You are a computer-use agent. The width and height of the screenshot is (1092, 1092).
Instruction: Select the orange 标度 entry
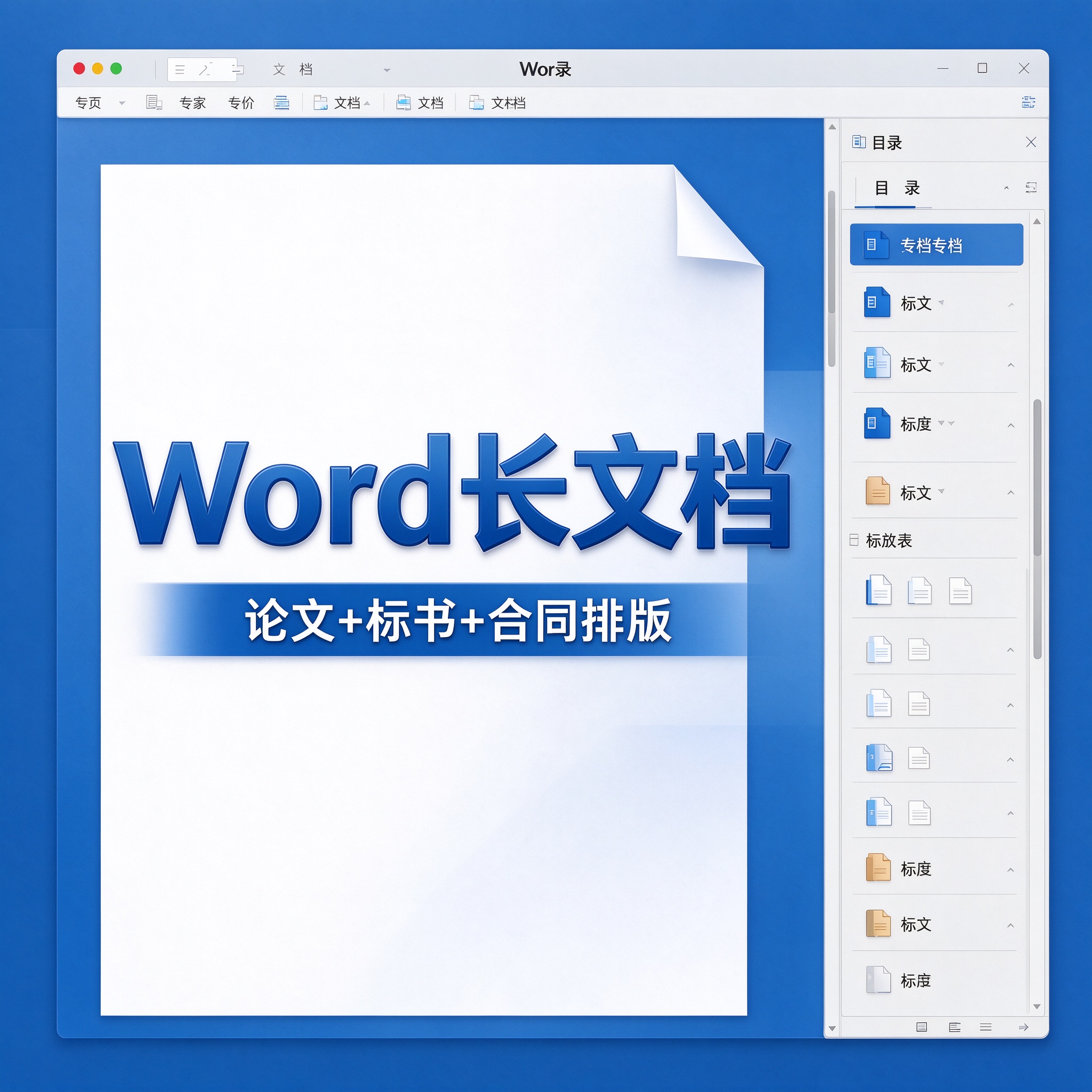[x=934, y=869]
